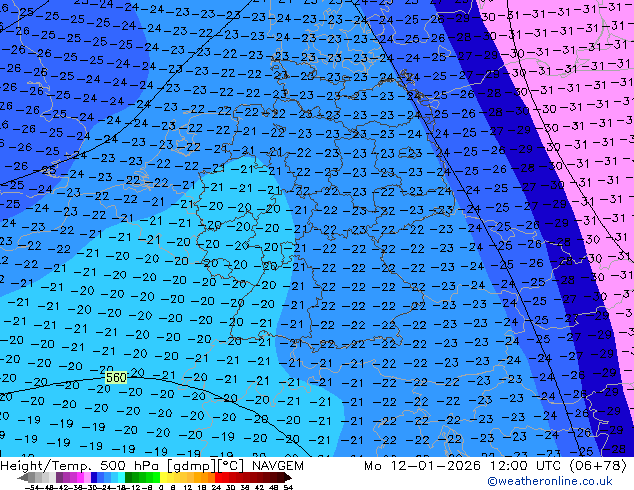Select the yellow legend swatch above 0
Viewport: 634px width, 490px height.
click(x=163, y=477)
